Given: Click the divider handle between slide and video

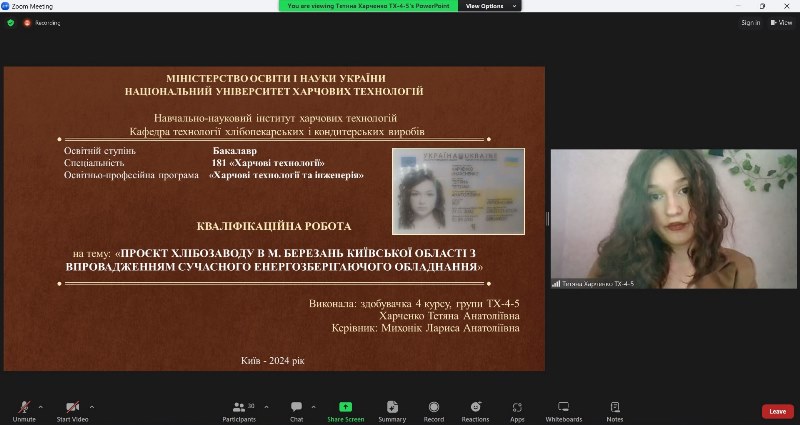Looking at the screenshot, I should [x=548, y=219].
